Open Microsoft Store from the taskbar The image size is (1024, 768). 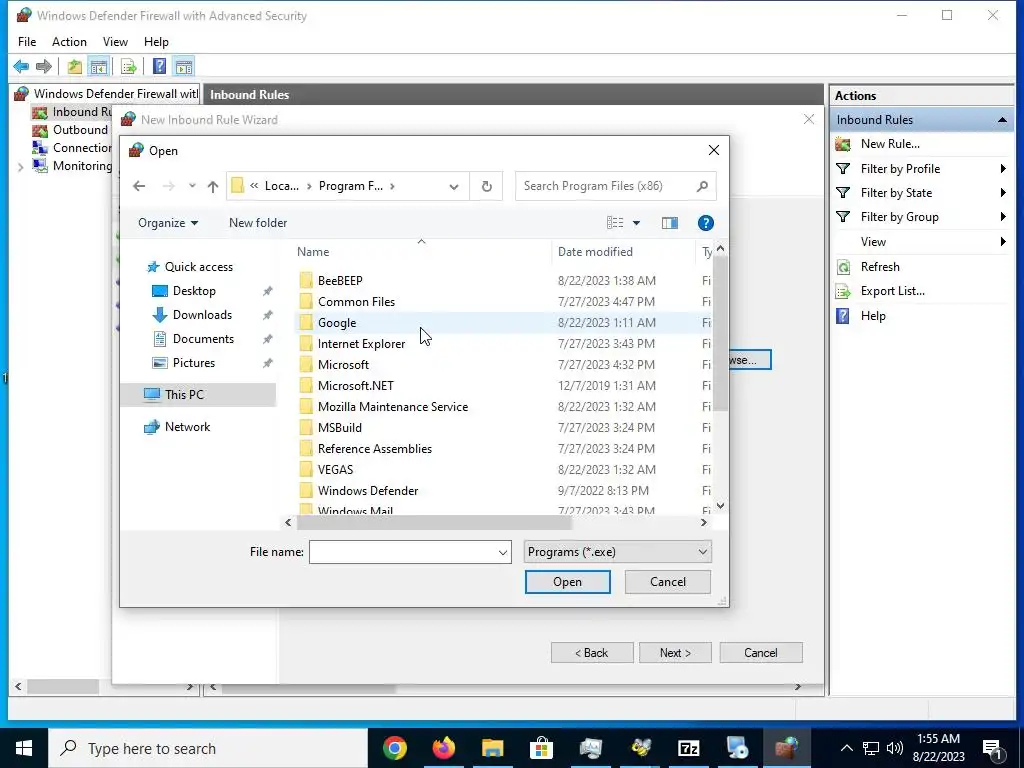pos(541,748)
